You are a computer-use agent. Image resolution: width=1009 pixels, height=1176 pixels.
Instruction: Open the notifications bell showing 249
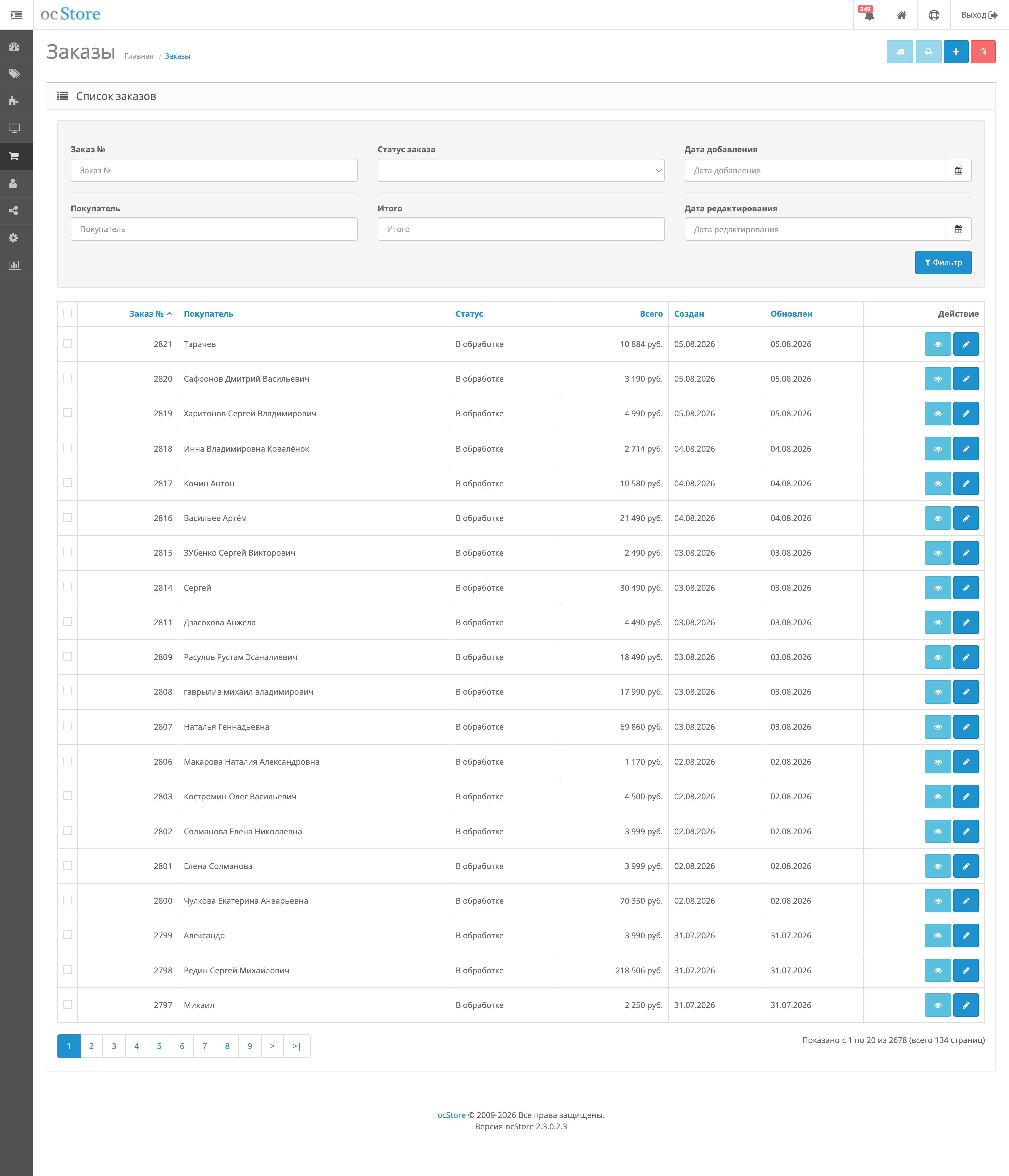(x=868, y=15)
